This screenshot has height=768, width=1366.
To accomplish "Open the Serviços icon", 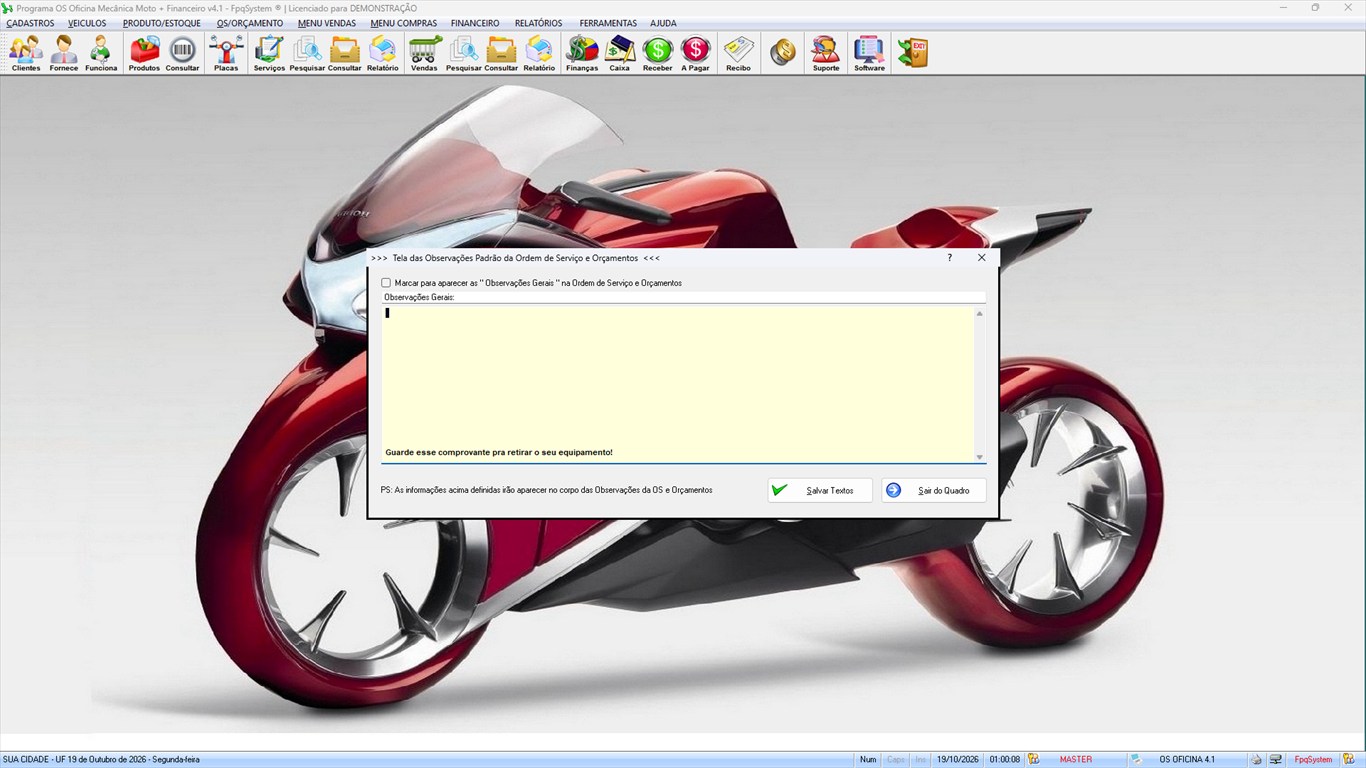I will point(269,53).
